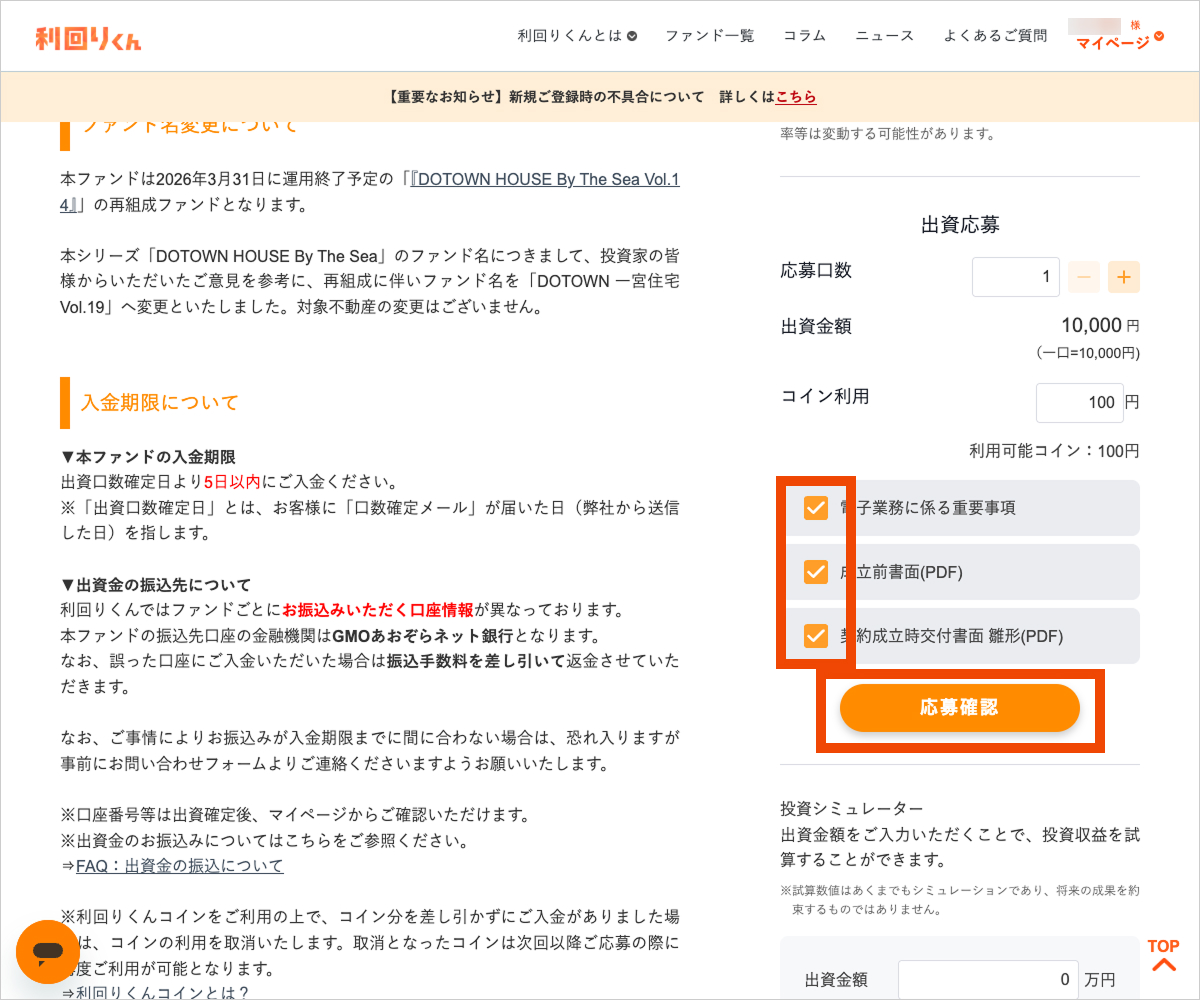Open the ニュース page
1200x1000 pixels.
coord(884,36)
